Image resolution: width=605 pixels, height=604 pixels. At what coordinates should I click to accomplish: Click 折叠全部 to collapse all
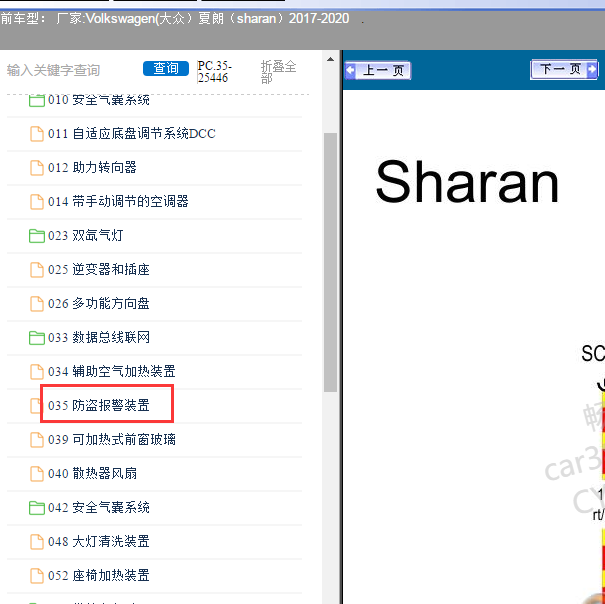[278, 72]
